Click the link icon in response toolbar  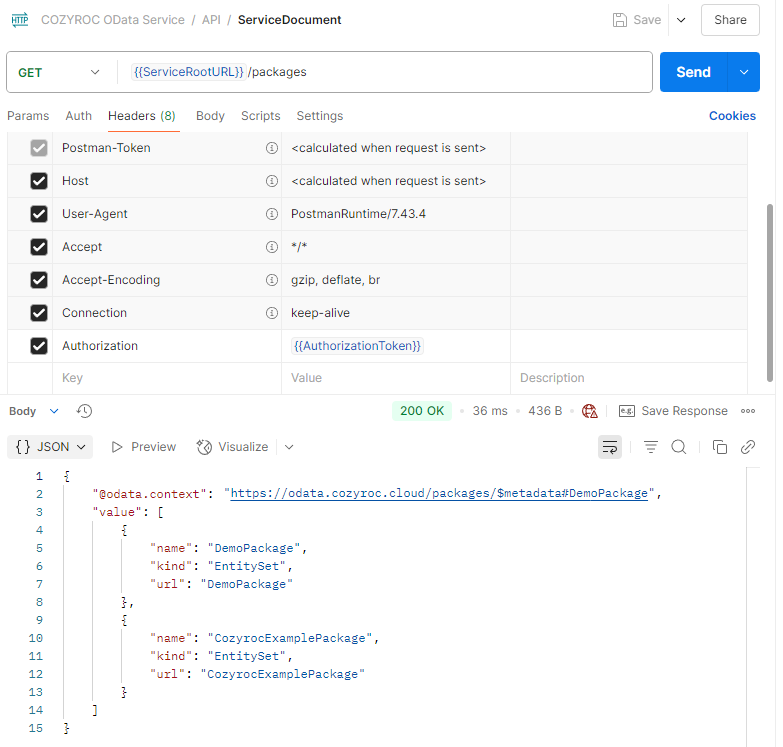point(747,447)
